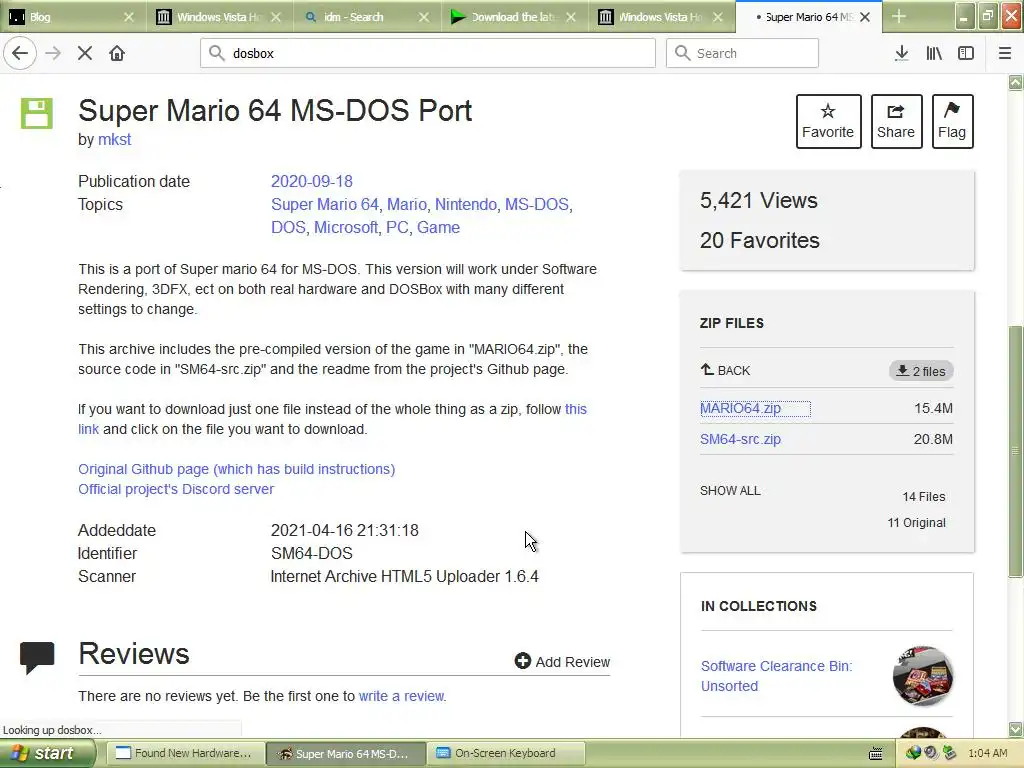Viewport: 1024px width, 768px height.
Task: Click the green floppy disk software icon
Action: point(37,114)
